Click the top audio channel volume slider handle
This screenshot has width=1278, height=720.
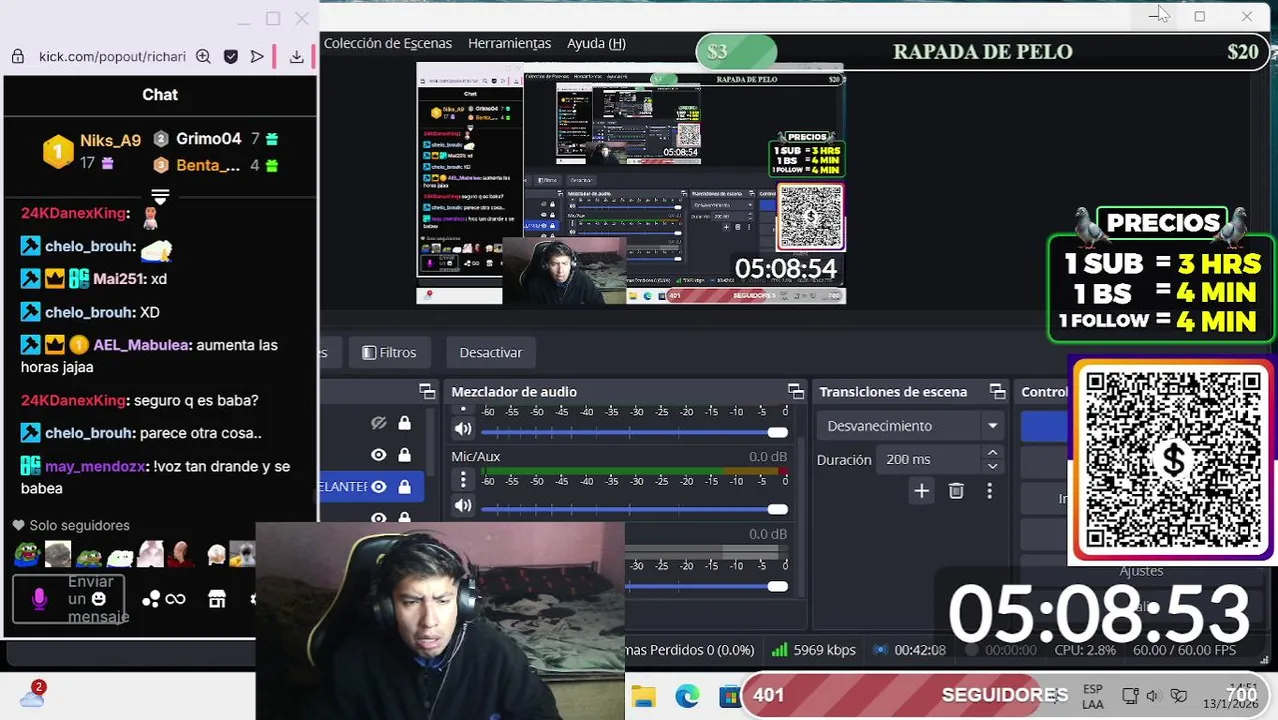click(777, 432)
